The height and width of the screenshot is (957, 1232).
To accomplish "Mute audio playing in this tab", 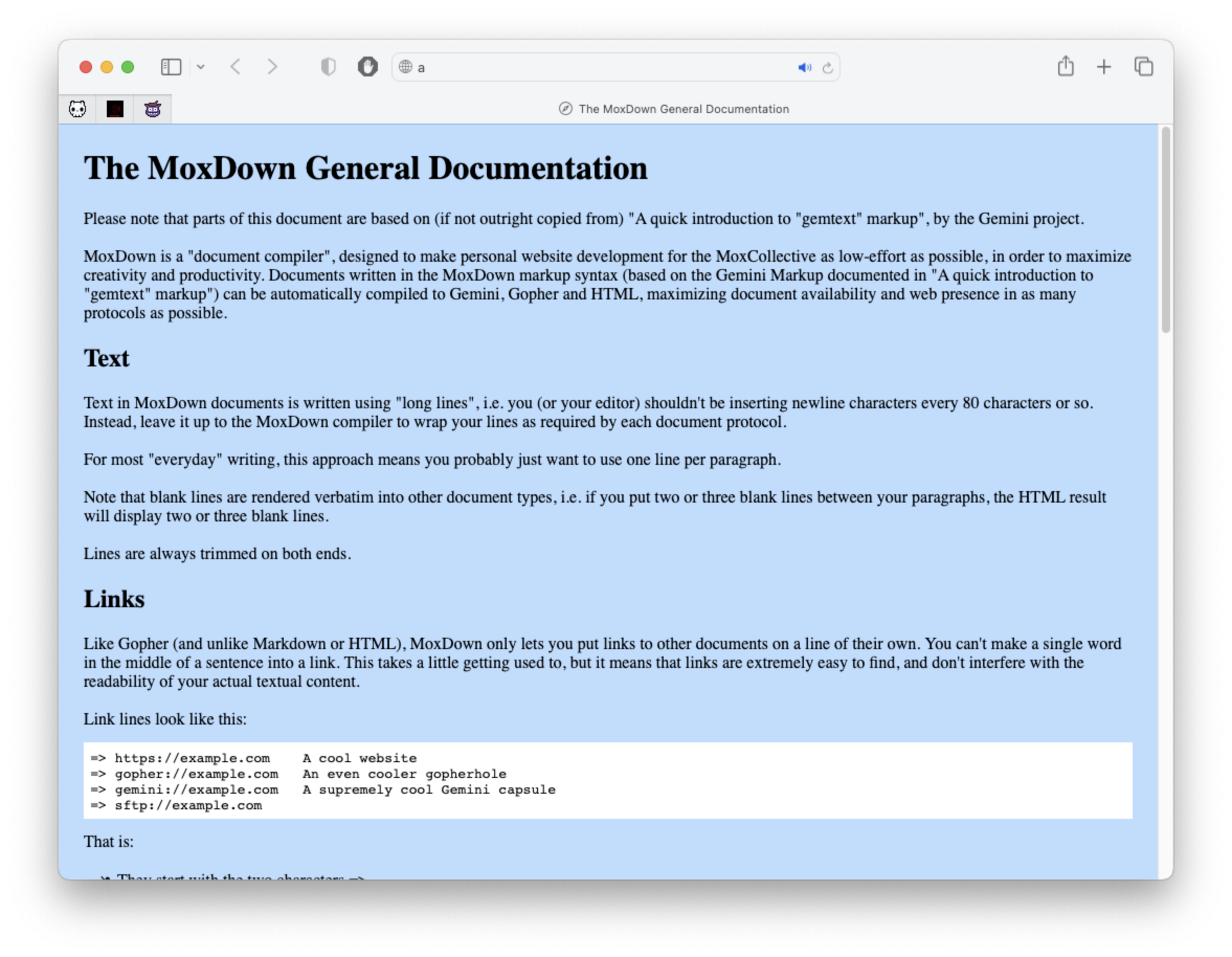I will [x=804, y=68].
